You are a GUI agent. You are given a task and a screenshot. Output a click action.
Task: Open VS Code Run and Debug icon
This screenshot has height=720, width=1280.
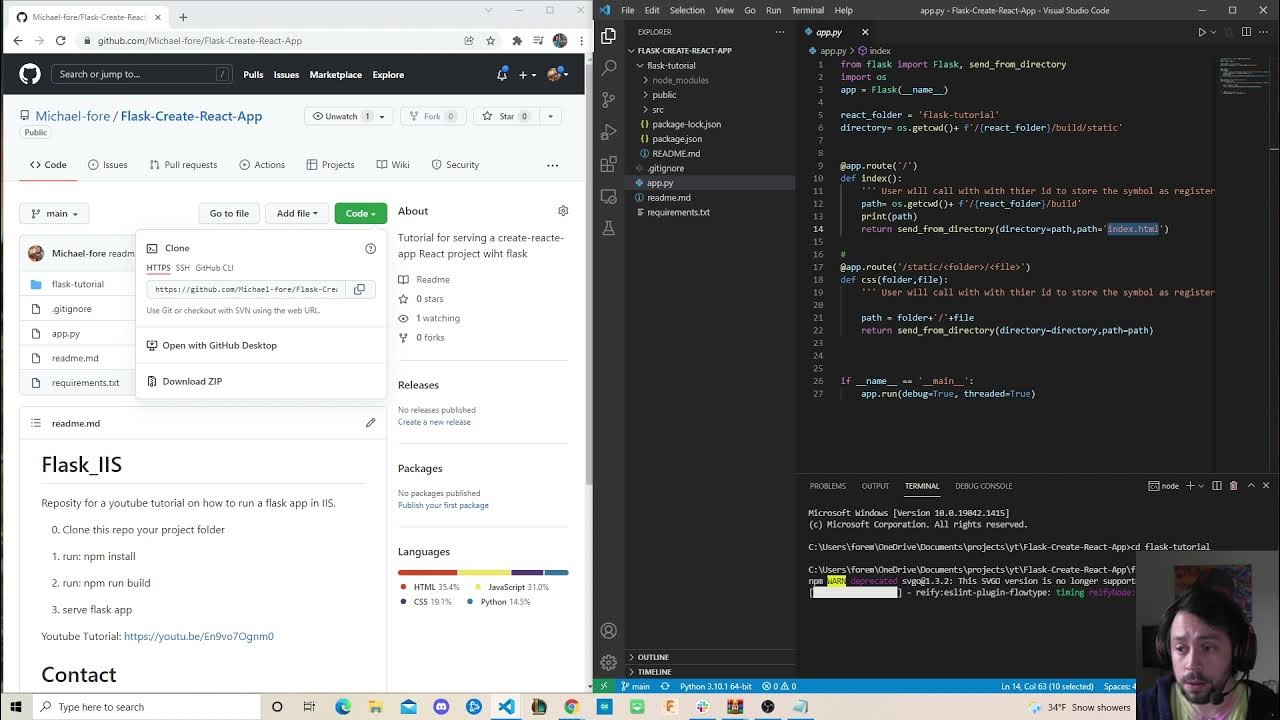point(608,132)
